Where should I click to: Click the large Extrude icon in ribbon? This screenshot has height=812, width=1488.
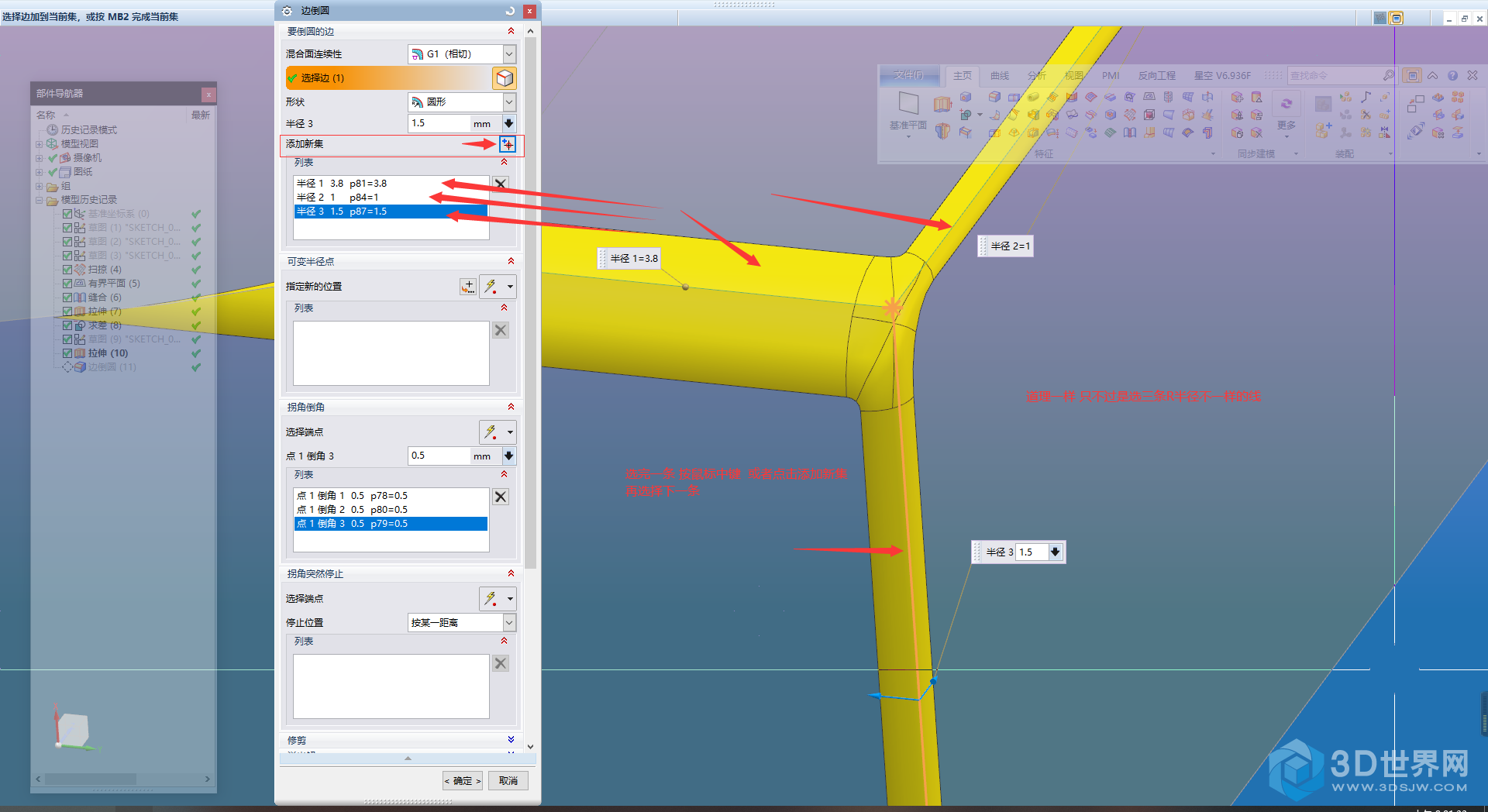click(x=942, y=104)
